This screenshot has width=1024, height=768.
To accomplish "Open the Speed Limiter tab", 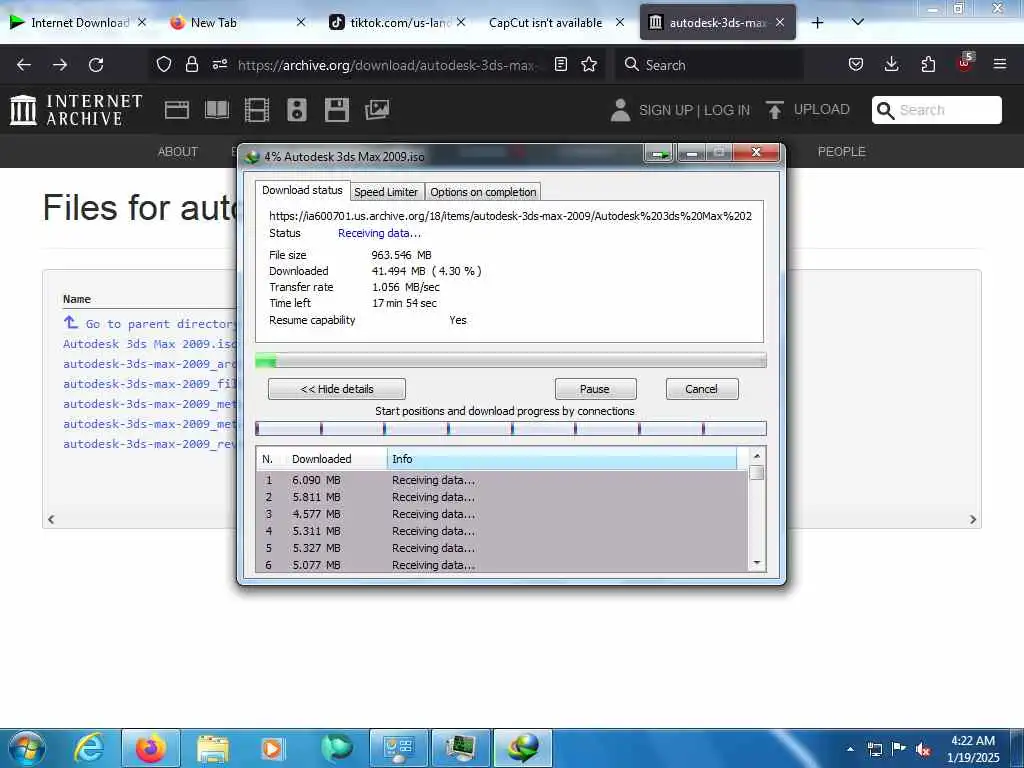I will pyautogui.click(x=386, y=192).
